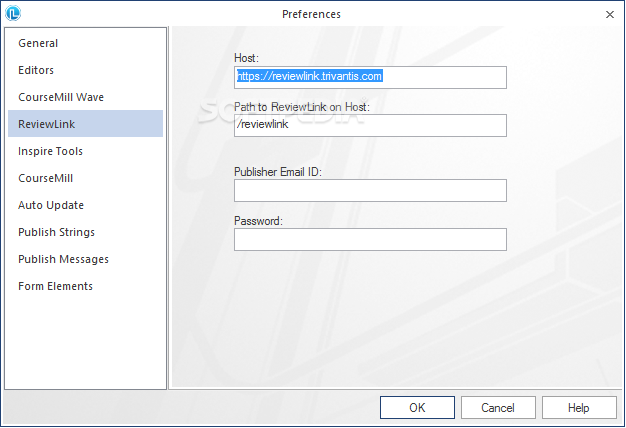Select Publish Messages category
This screenshot has height=428, width=626.
pos(85,259)
